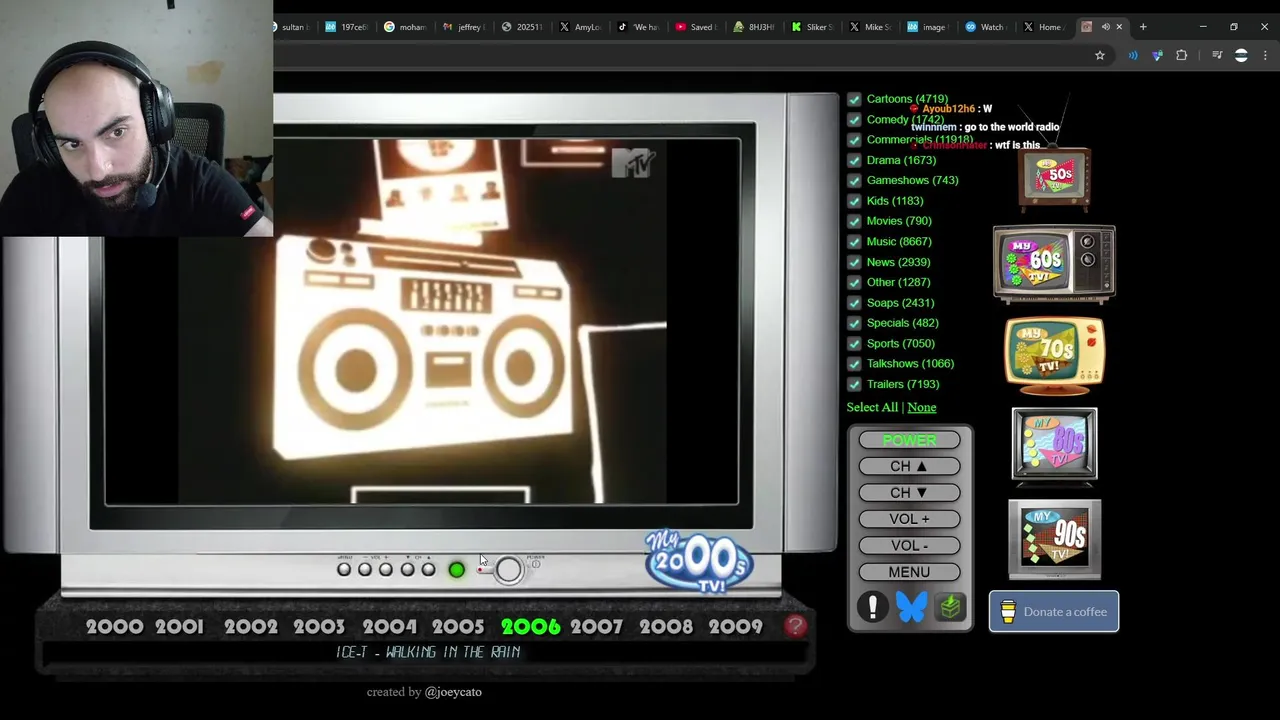Viewport: 1280px width, 720px height.
Task: Disable the Gameshows category
Action: tap(854, 181)
